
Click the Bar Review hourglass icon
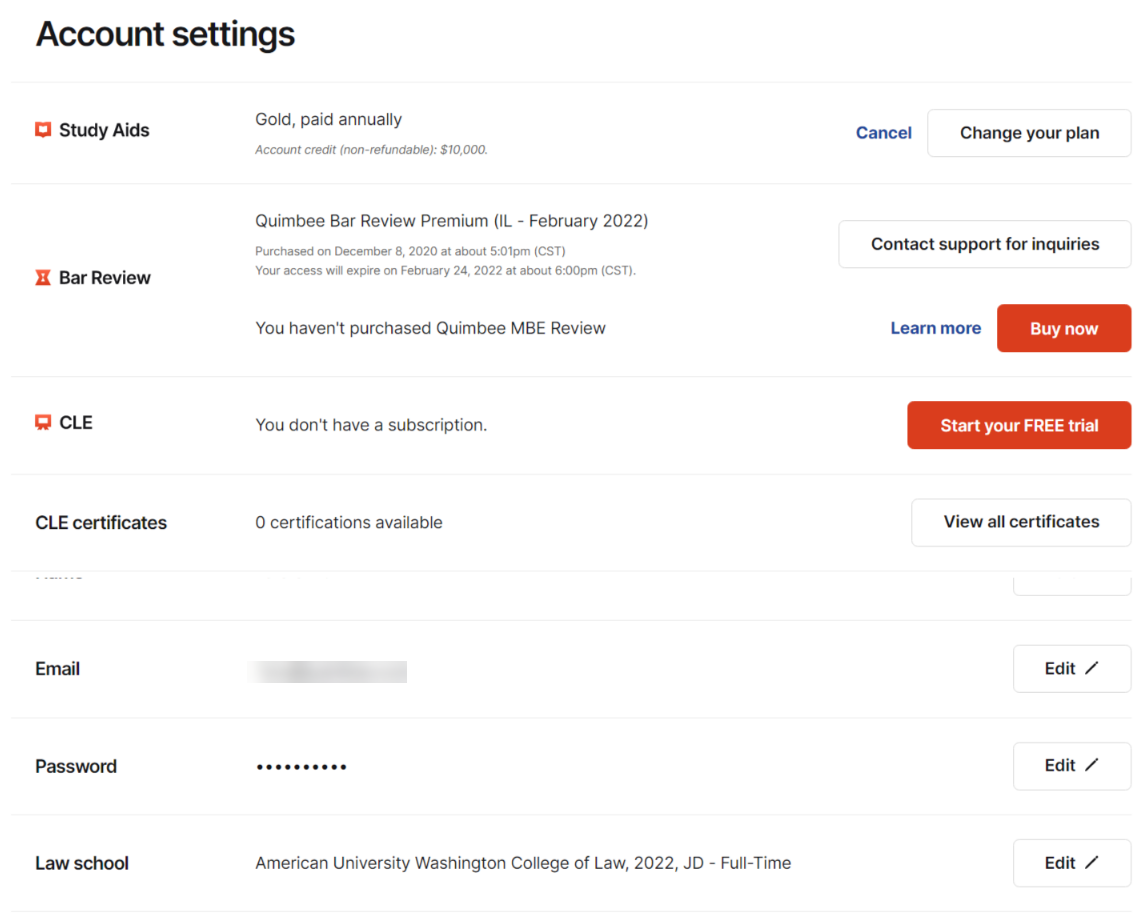[x=43, y=278]
